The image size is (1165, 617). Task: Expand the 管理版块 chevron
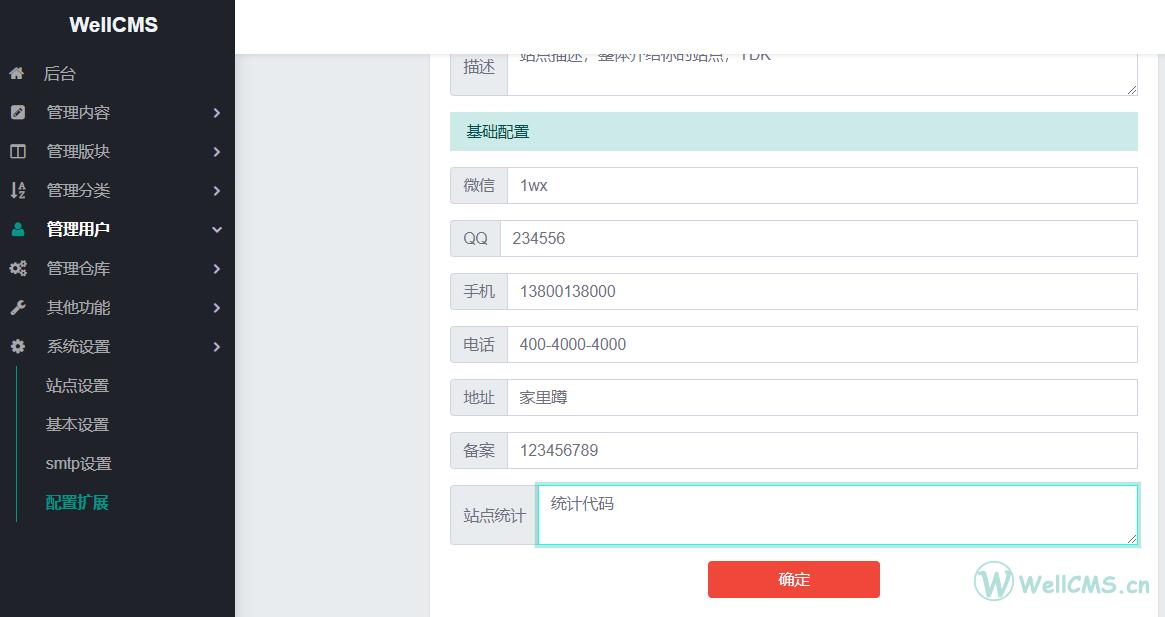tap(217, 152)
